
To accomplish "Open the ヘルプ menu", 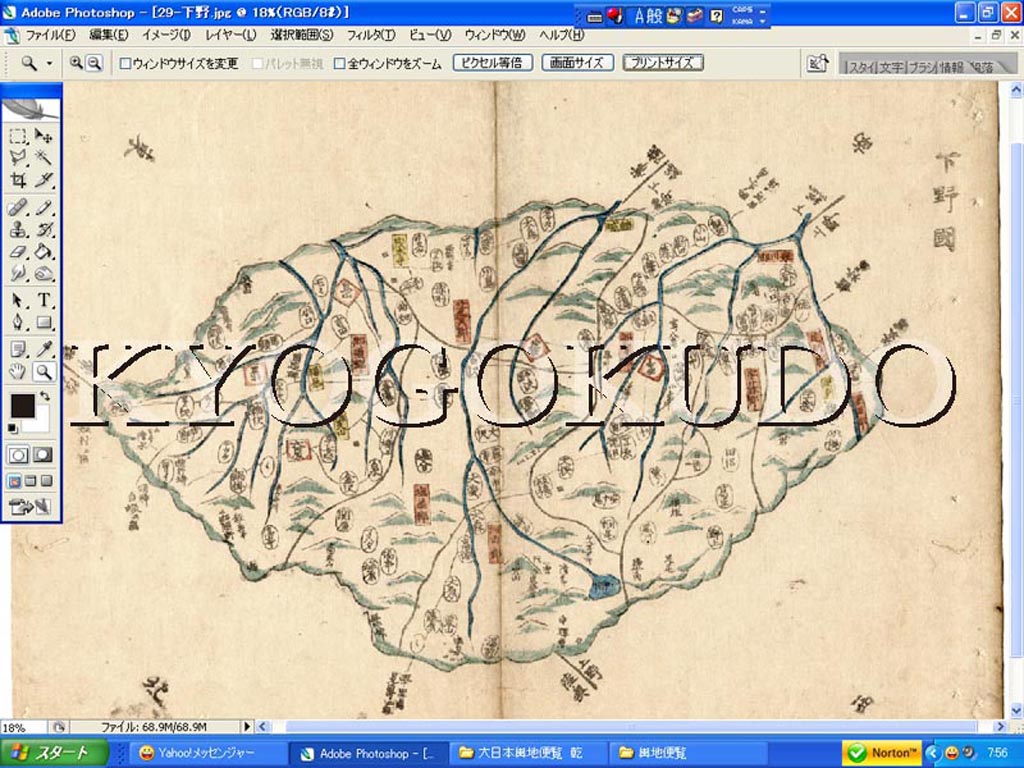I will click(x=561, y=35).
